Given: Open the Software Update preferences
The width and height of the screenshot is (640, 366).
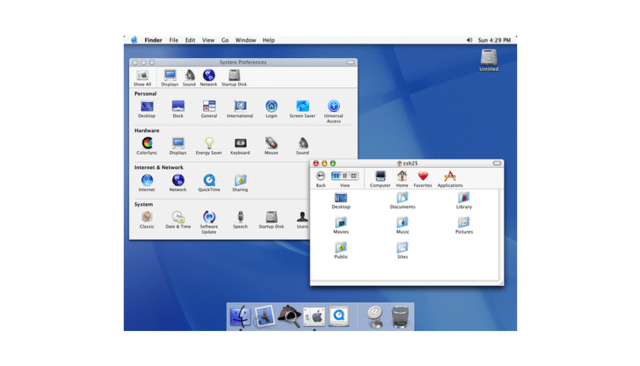Looking at the screenshot, I should (209, 222).
